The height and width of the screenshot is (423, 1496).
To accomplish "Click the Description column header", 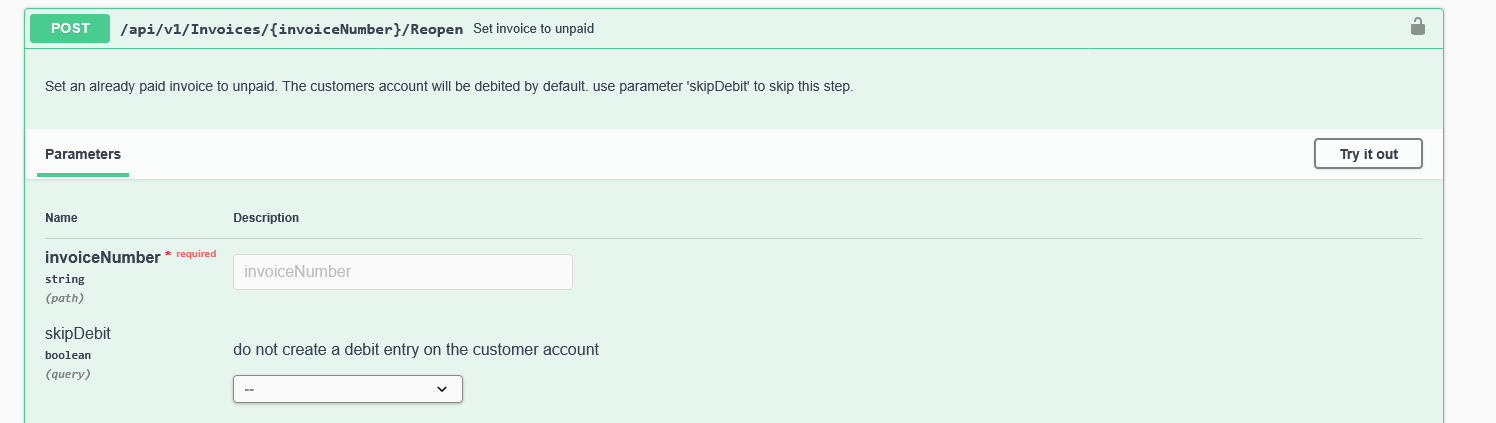I will coord(266,218).
